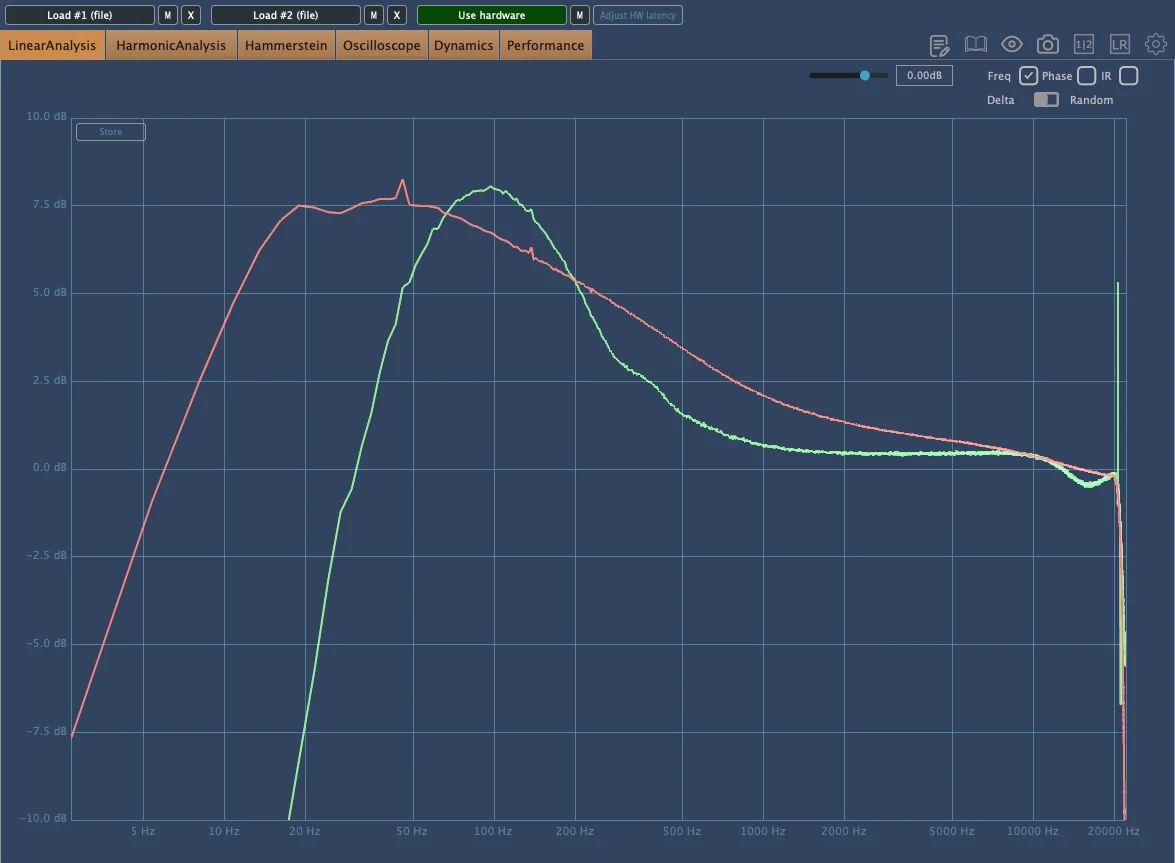
Task: Open settings via the gear icon
Action: (x=1156, y=44)
